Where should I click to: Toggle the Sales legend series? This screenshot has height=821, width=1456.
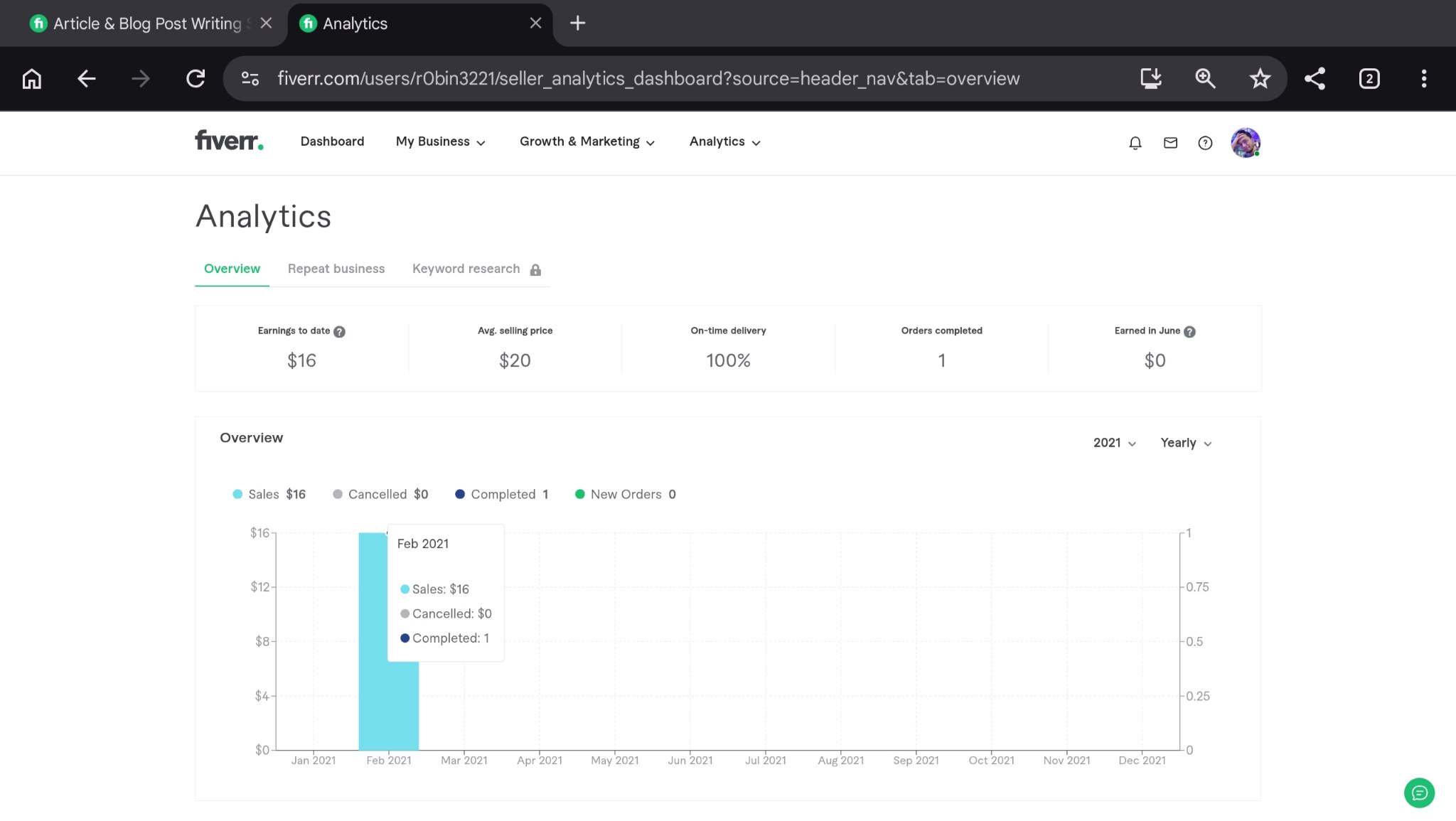pos(269,494)
